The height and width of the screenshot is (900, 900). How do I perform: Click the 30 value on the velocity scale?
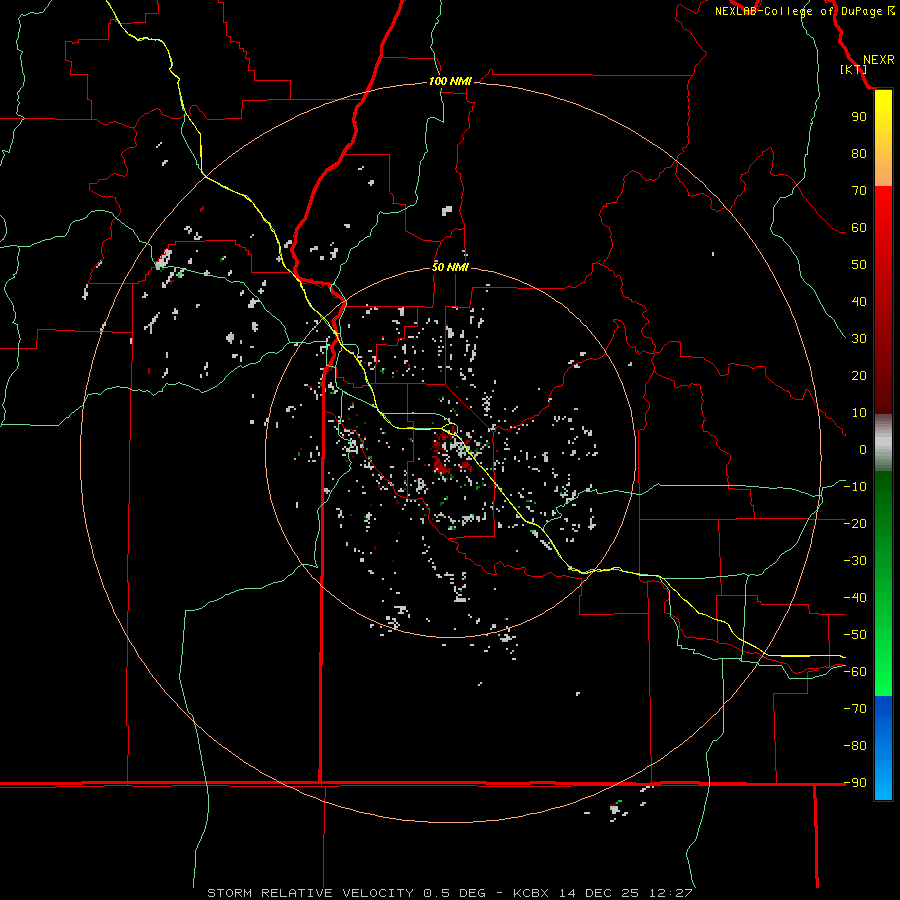859,339
